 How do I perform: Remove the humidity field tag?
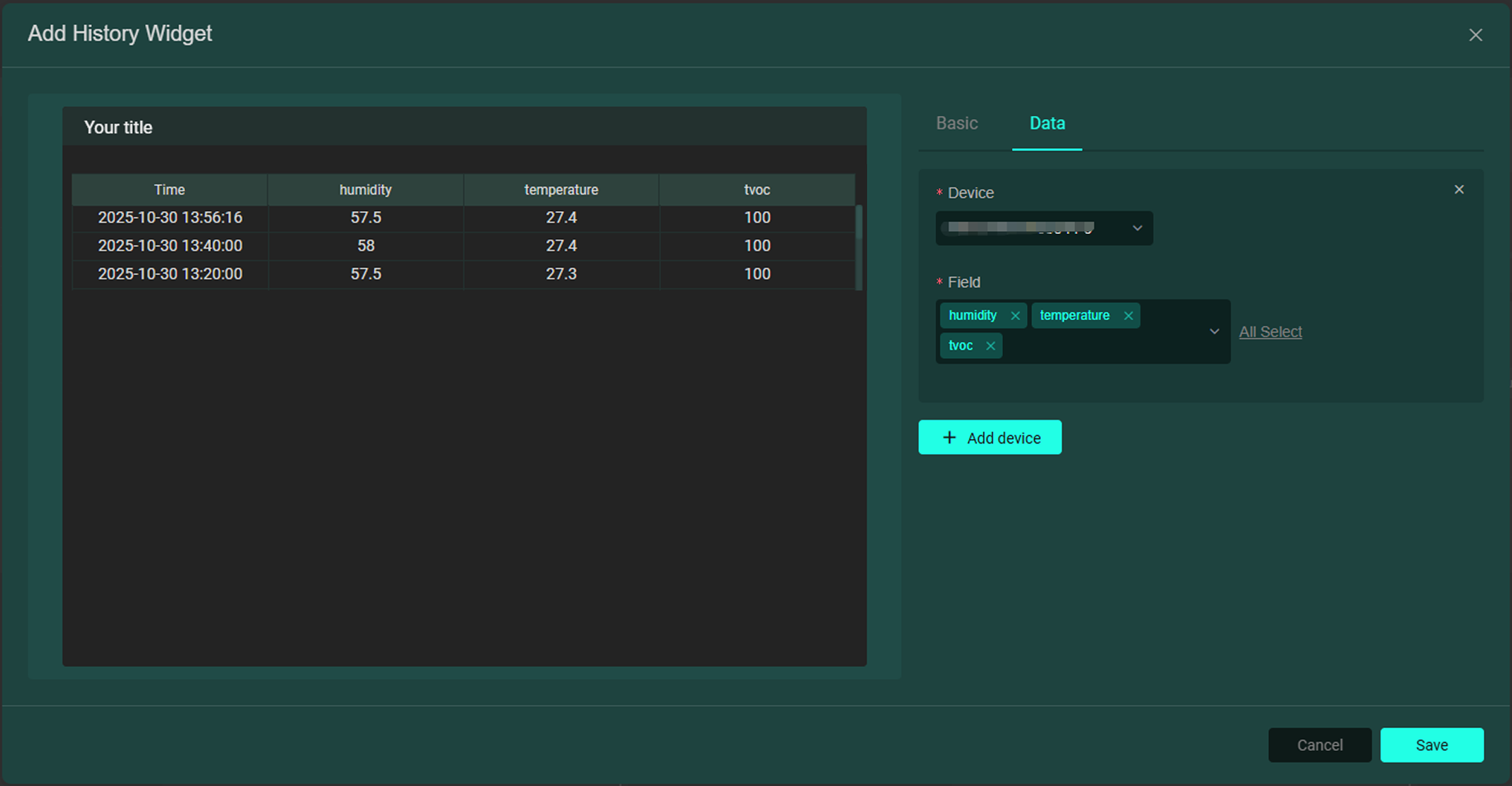point(1015,316)
